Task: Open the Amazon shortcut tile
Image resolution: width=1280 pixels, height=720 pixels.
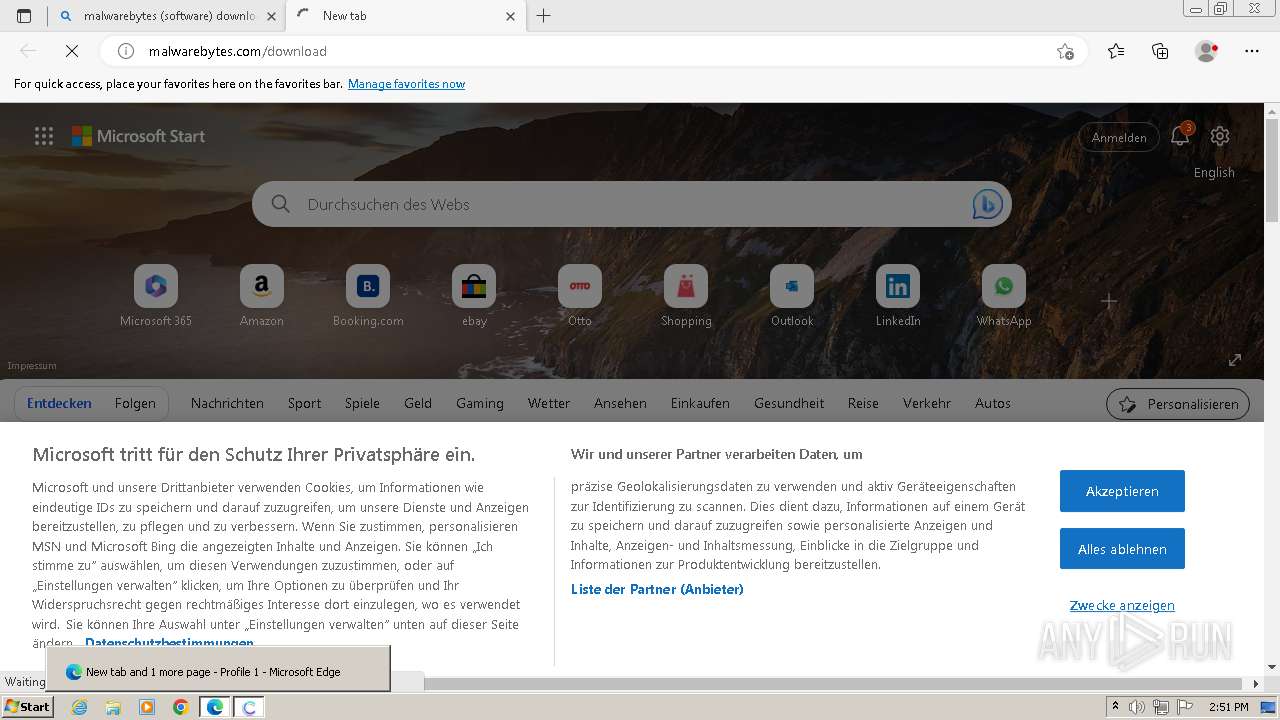Action: [x=262, y=296]
